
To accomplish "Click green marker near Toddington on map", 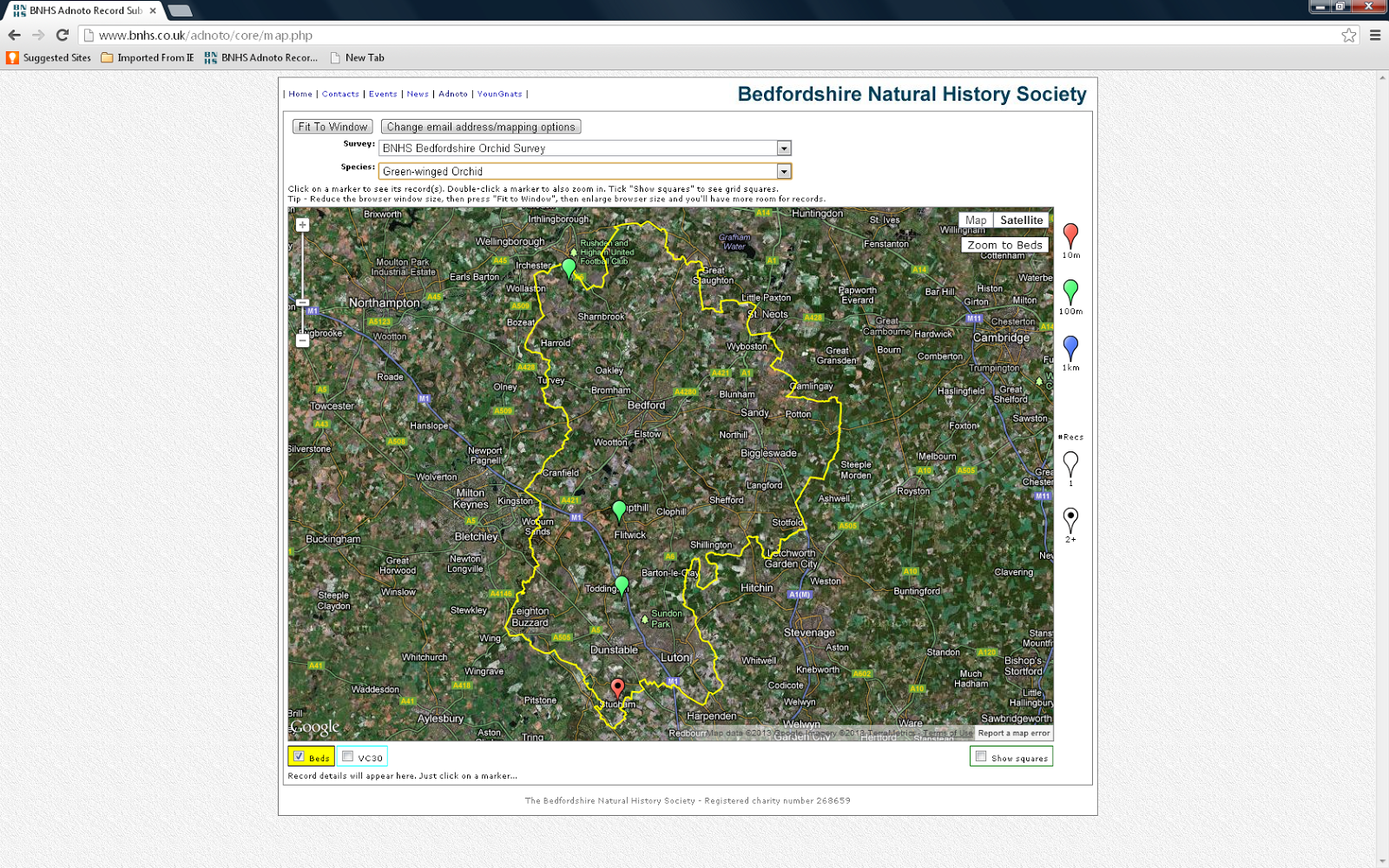I will coord(622,585).
